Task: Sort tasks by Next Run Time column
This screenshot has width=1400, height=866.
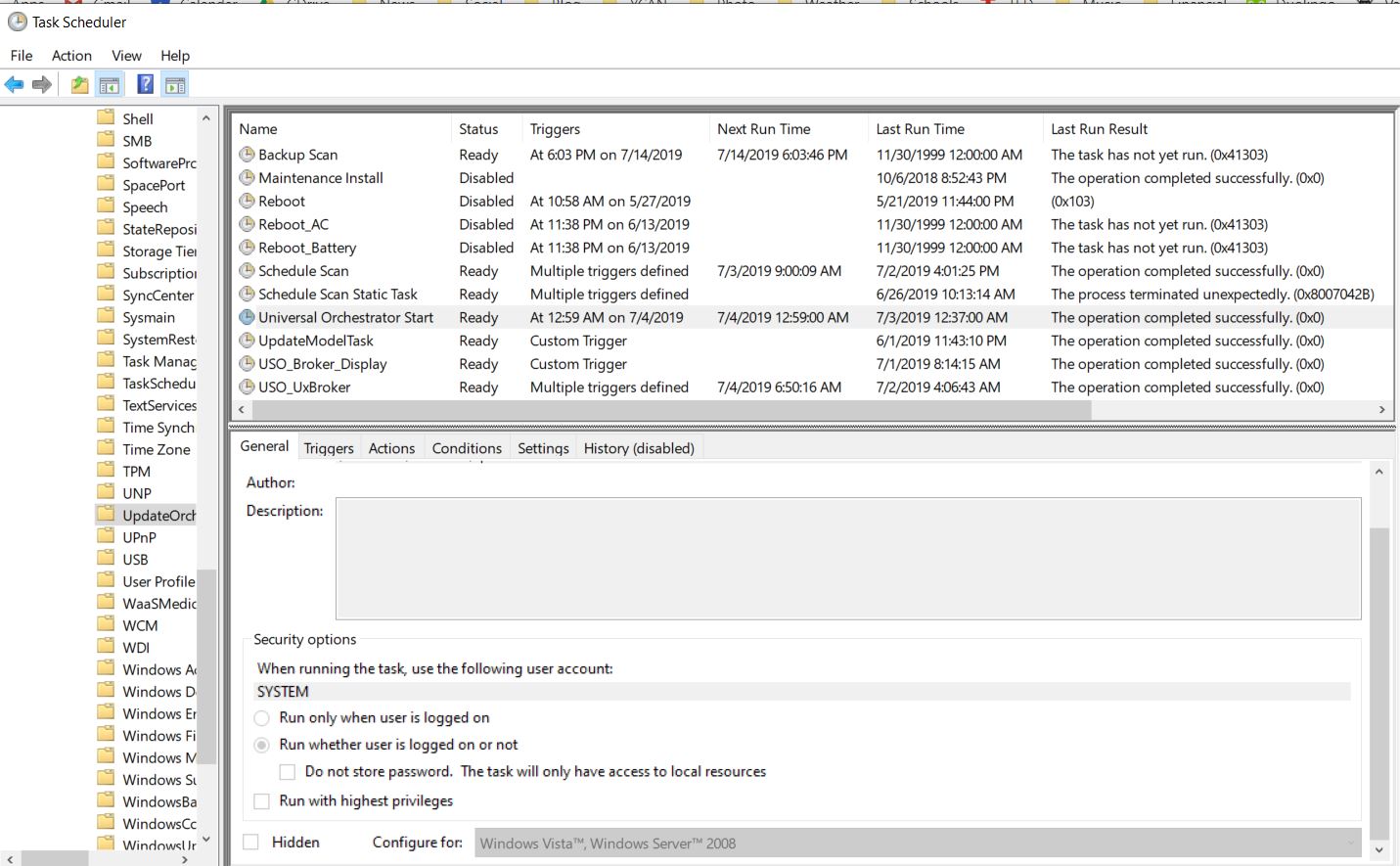Action: (763, 129)
